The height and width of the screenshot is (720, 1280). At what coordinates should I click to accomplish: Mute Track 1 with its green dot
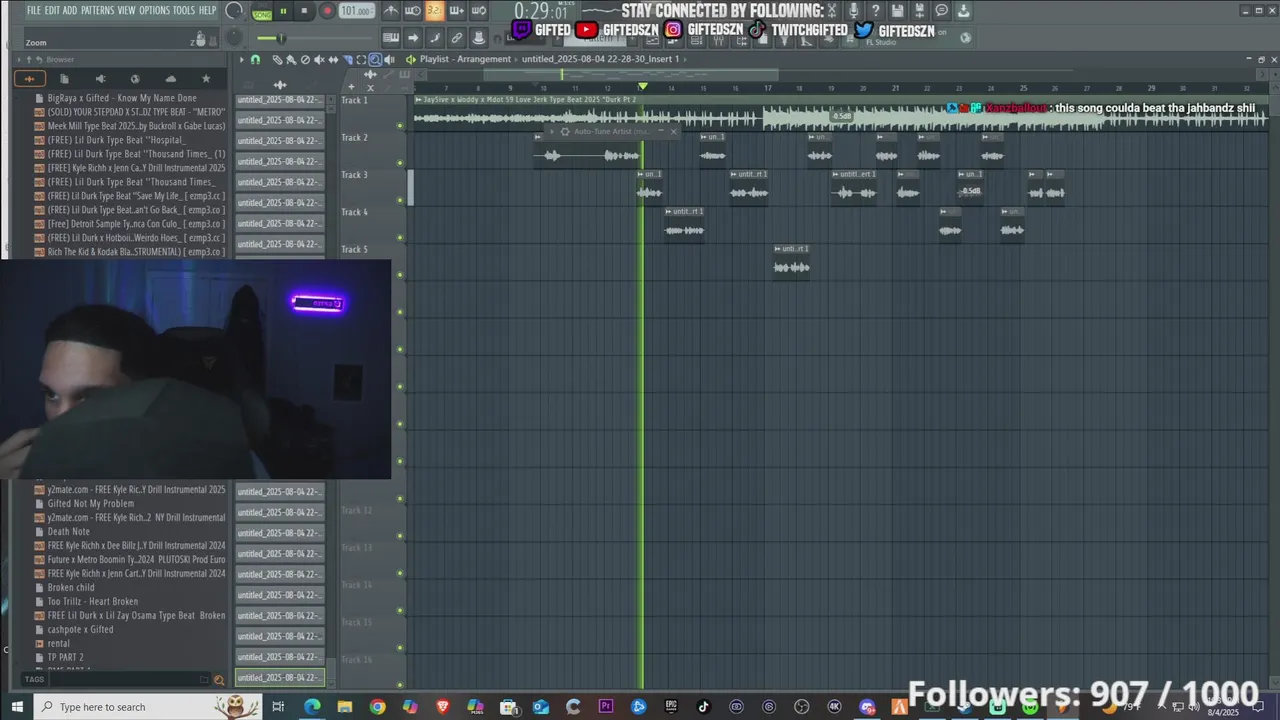400,126
